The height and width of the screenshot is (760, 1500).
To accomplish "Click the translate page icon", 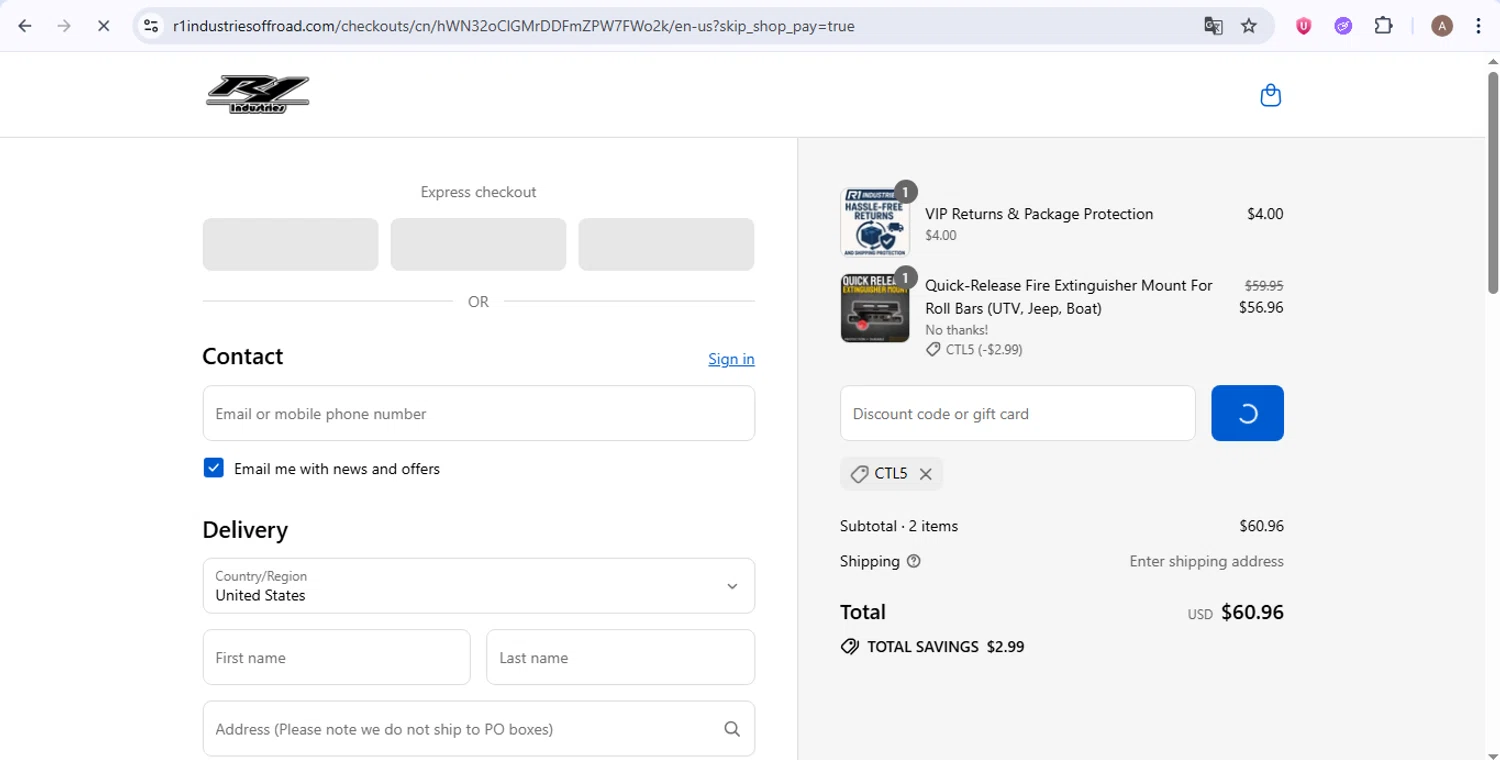I will click(1213, 26).
